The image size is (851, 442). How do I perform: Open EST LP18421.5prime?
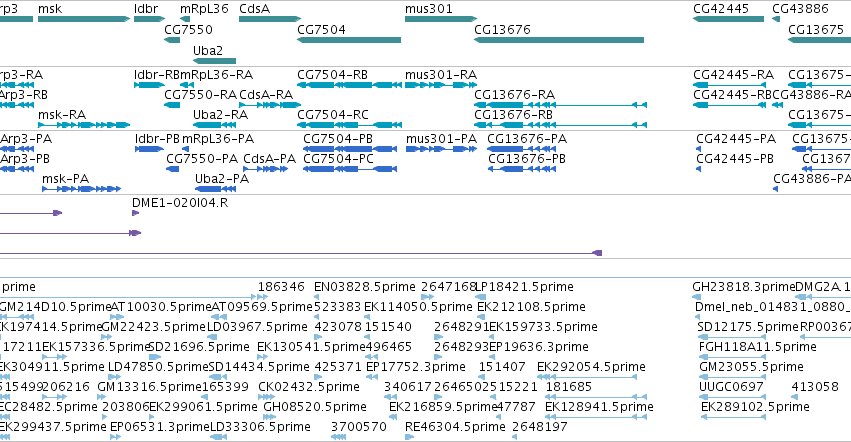[x=480, y=297]
